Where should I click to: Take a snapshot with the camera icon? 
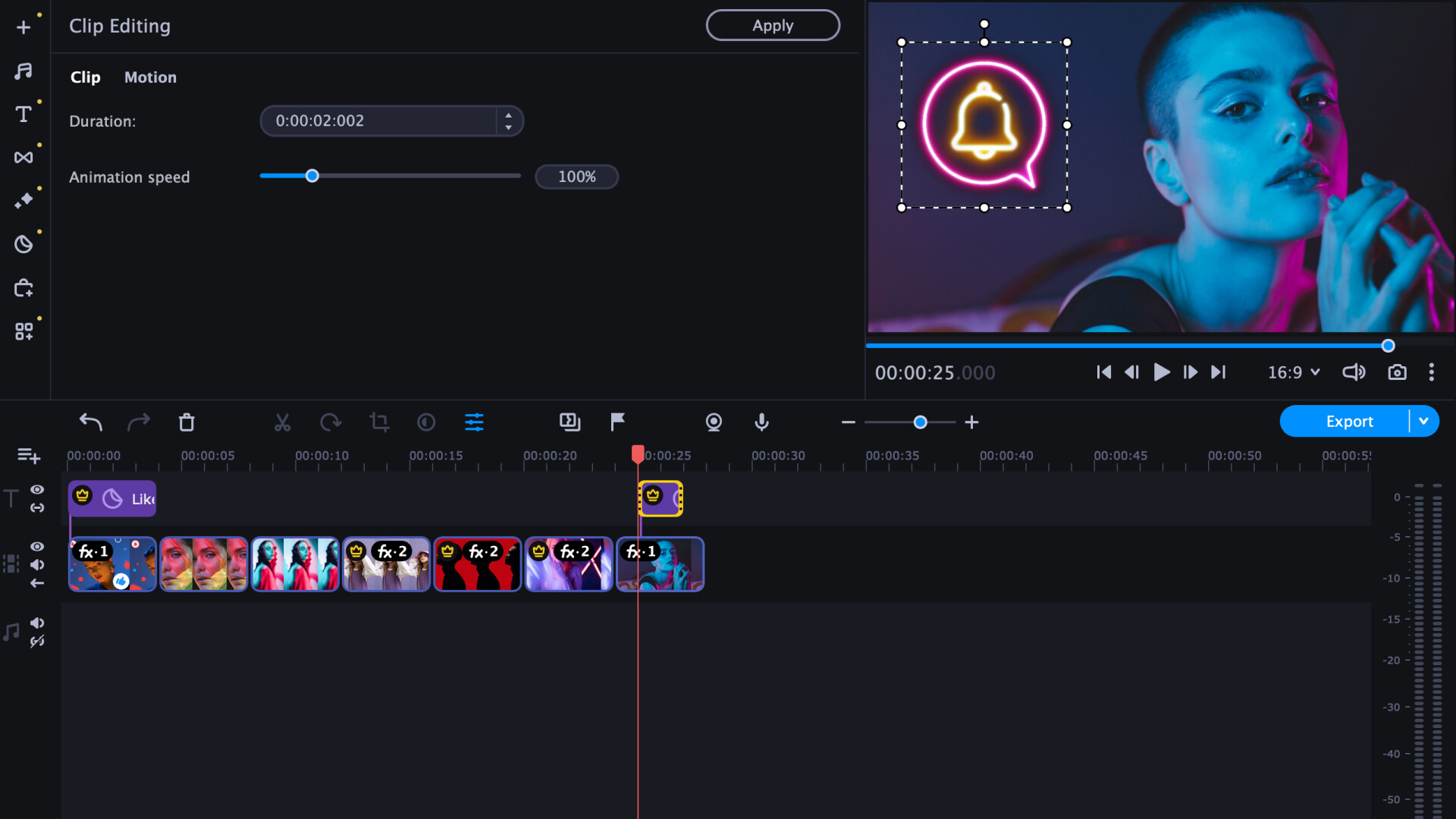(x=1397, y=372)
